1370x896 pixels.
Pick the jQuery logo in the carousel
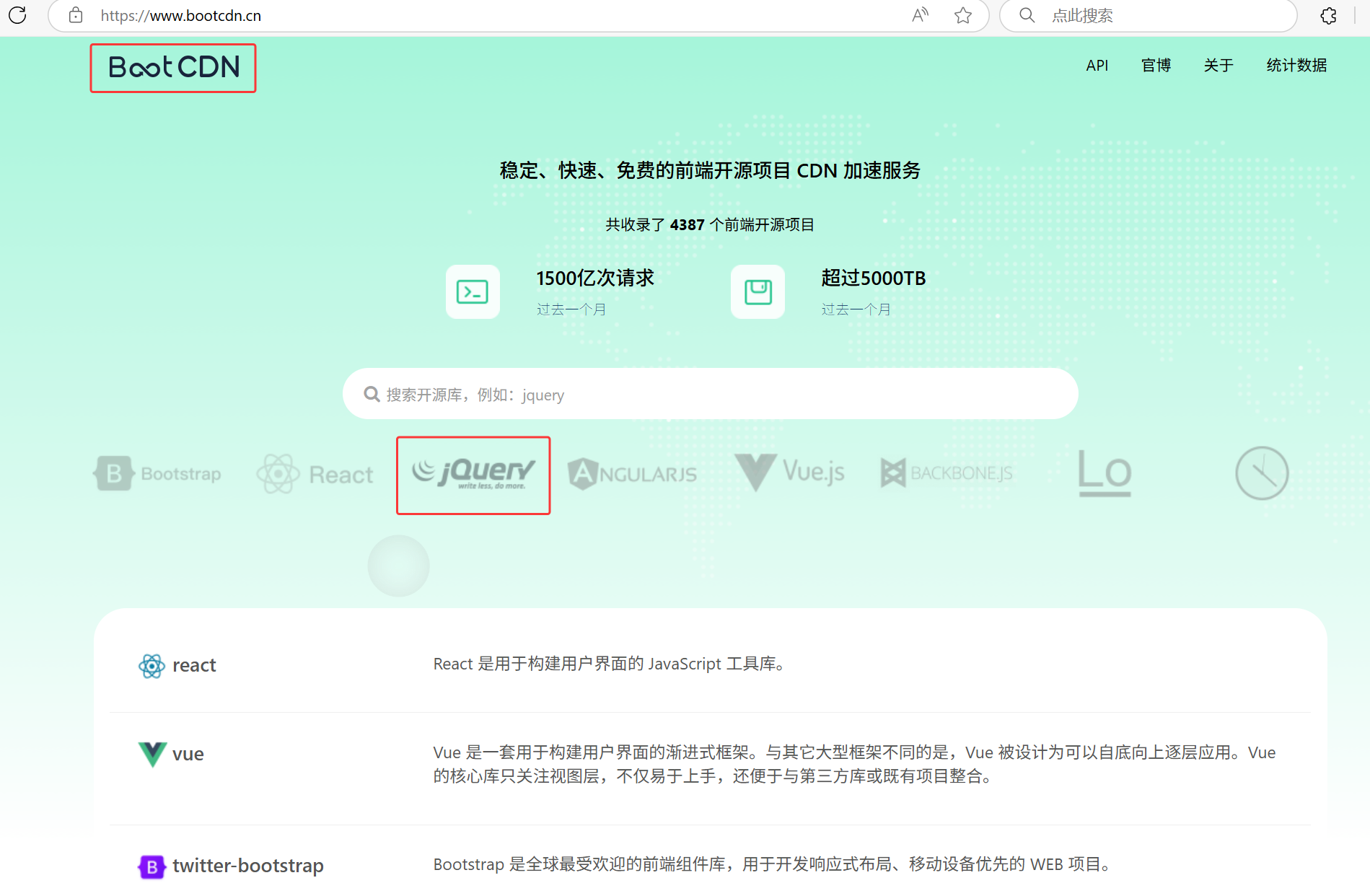473,473
